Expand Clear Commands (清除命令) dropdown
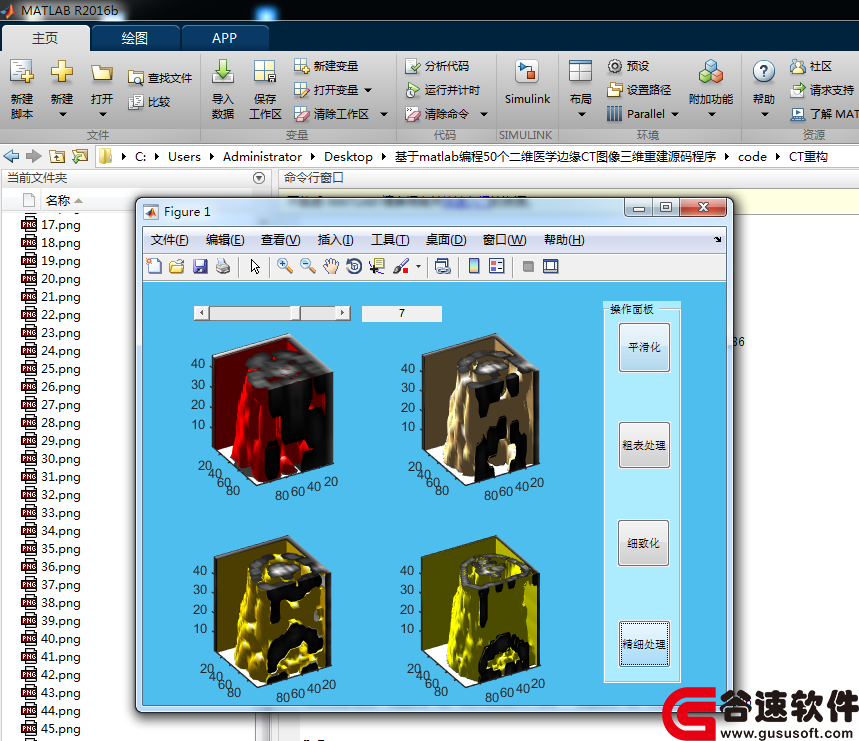The image size is (859, 741). pyautogui.click(x=484, y=114)
